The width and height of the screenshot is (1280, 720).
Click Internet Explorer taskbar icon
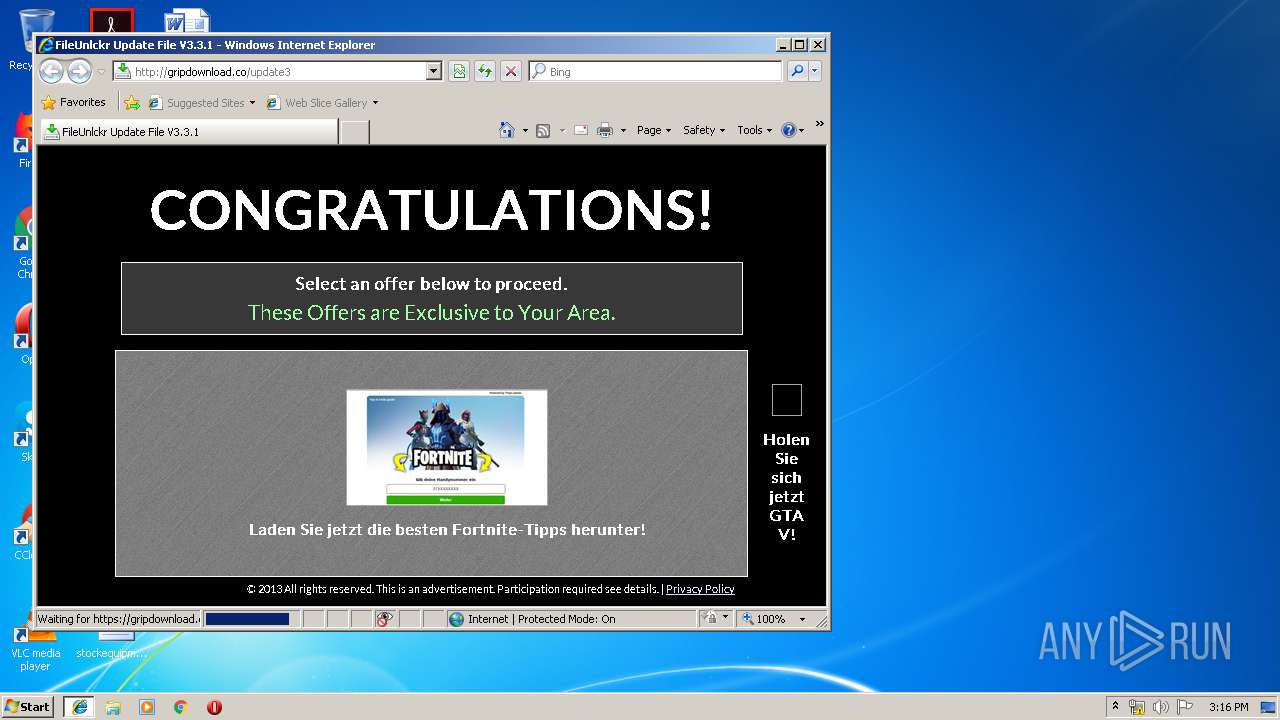tap(79, 707)
